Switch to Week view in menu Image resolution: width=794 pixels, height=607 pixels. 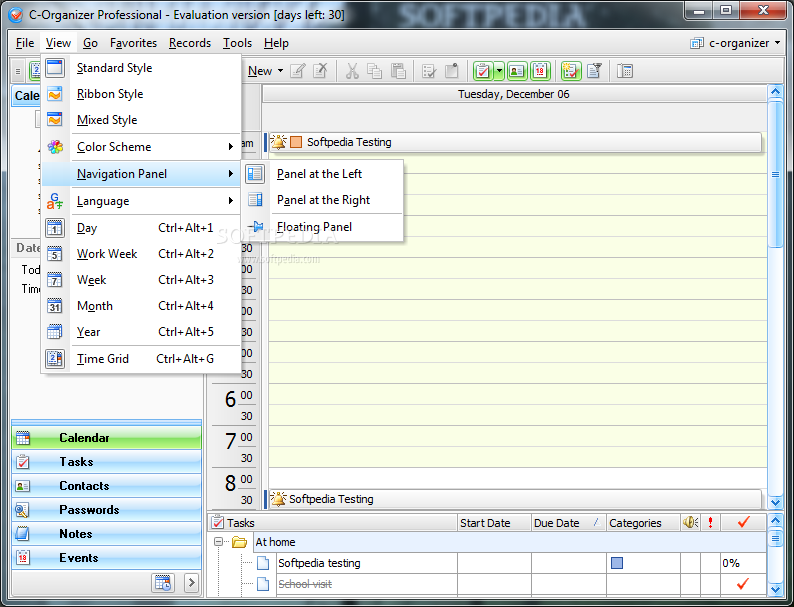click(141, 280)
